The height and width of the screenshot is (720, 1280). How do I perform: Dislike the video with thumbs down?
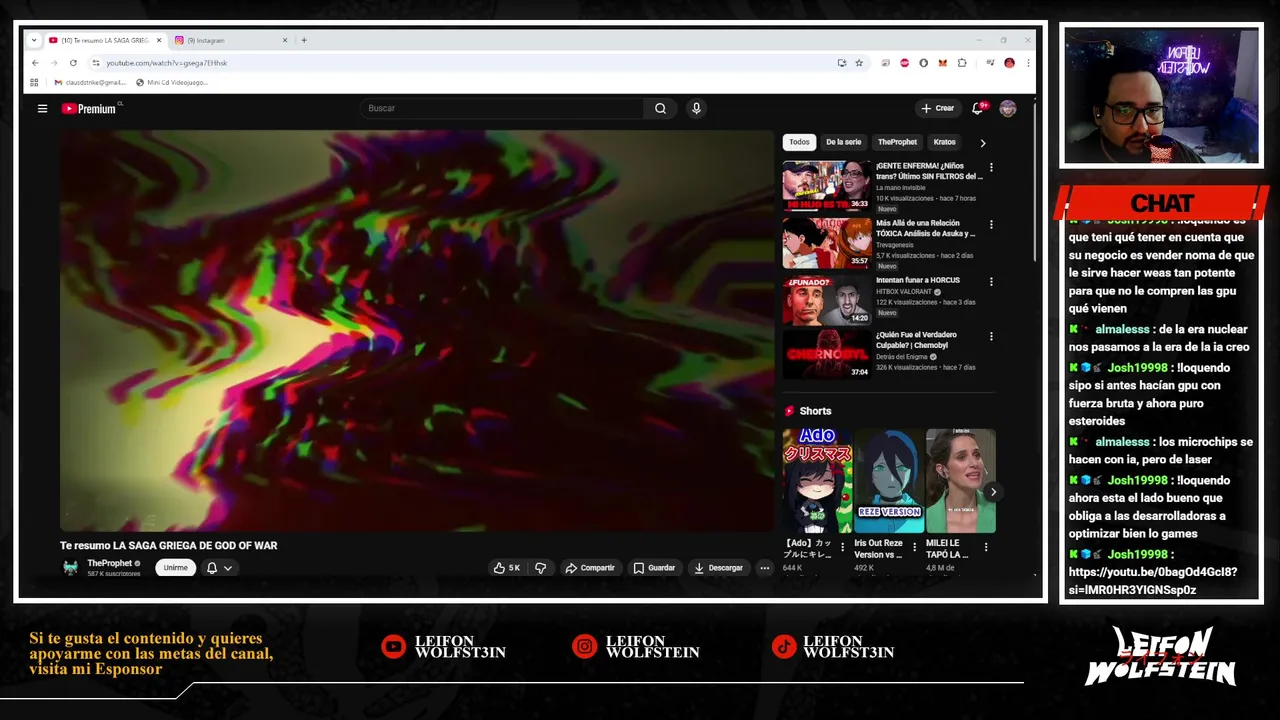pyautogui.click(x=540, y=568)
